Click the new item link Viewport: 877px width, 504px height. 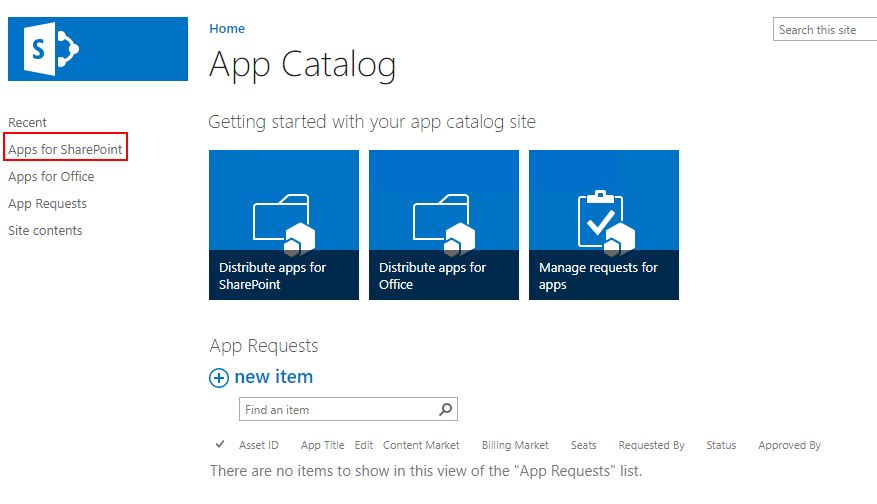coord(273,377)
